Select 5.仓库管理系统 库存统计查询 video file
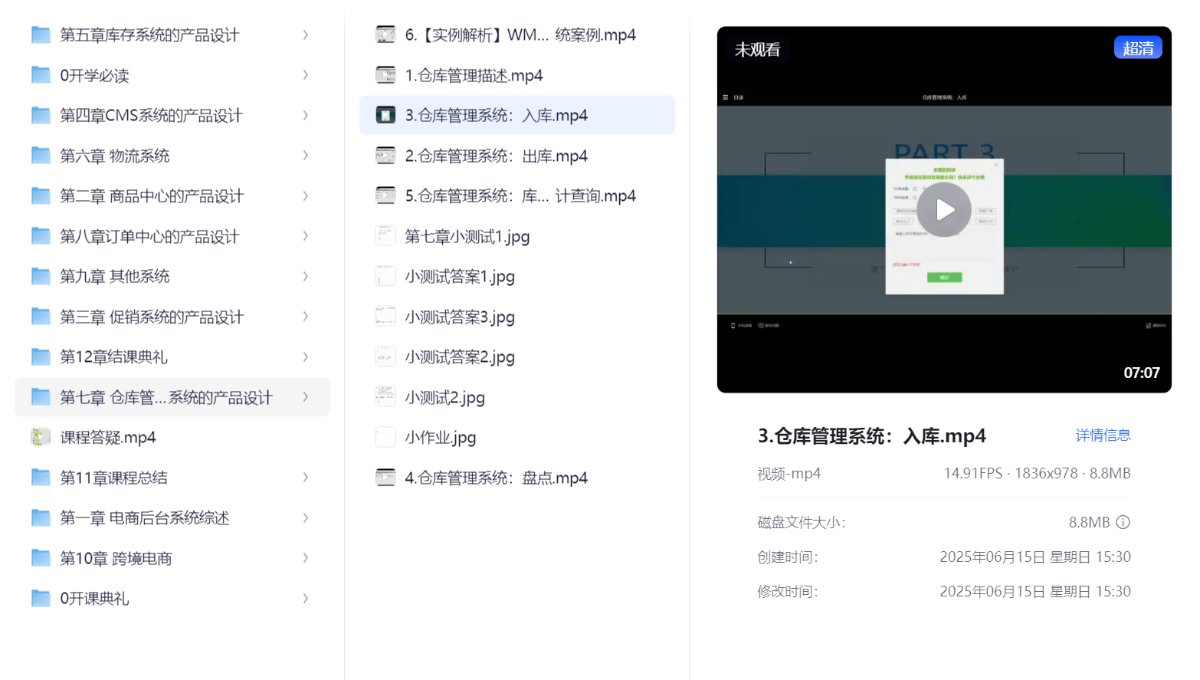This screenshot has width=1200, height=680. [520, 196]
